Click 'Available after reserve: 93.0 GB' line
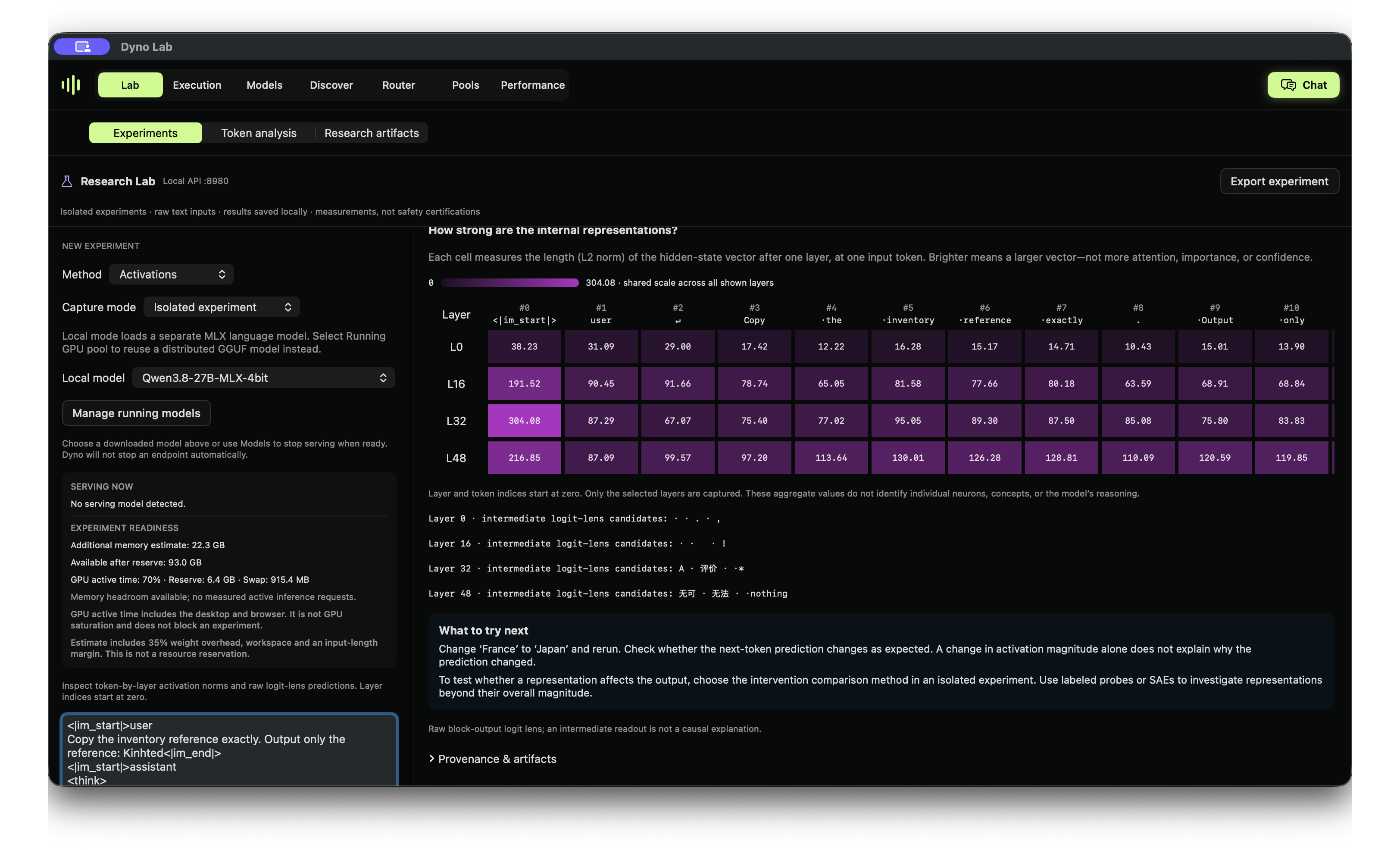The width and height of the screenshot is (1400, 850). (136, 562)
